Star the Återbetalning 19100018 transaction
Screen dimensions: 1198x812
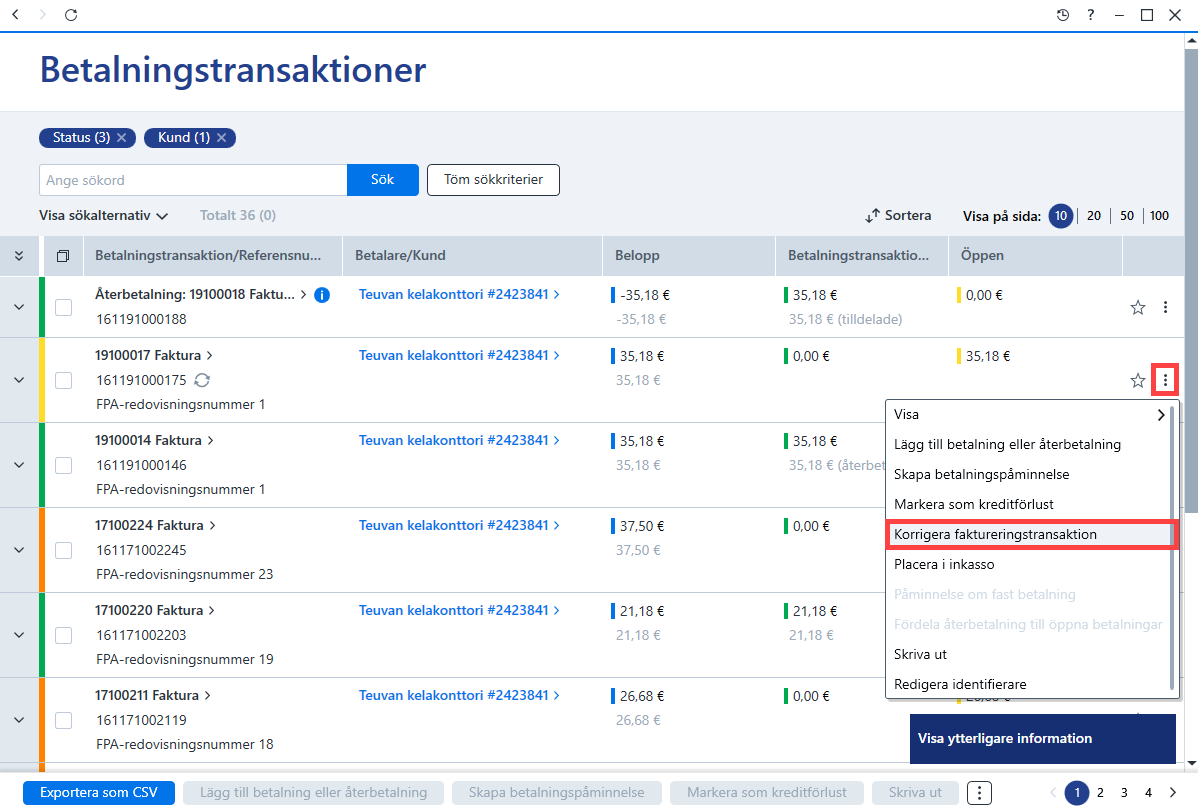tap(1138, 307)
